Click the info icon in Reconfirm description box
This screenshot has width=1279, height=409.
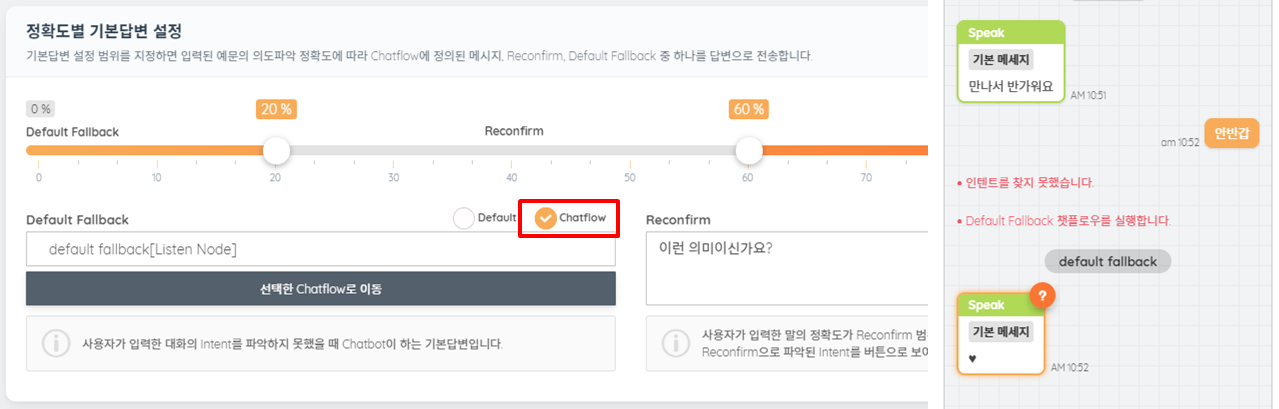point(676,343)
